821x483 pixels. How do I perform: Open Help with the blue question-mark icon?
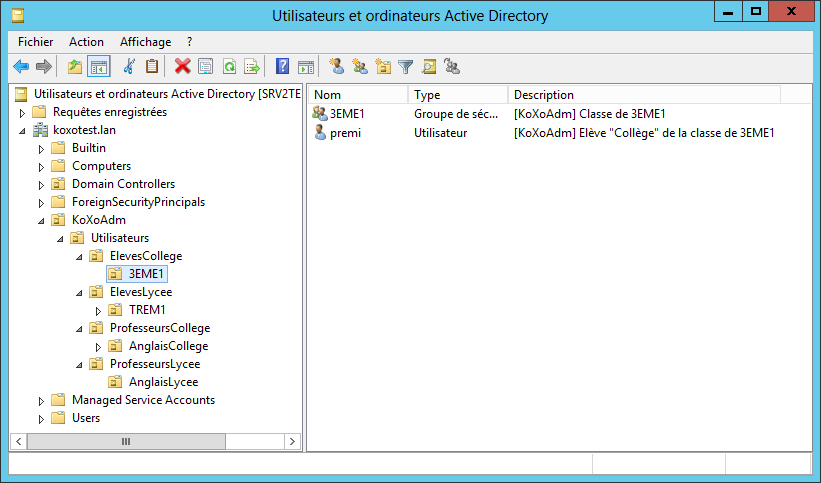[282, 67]
